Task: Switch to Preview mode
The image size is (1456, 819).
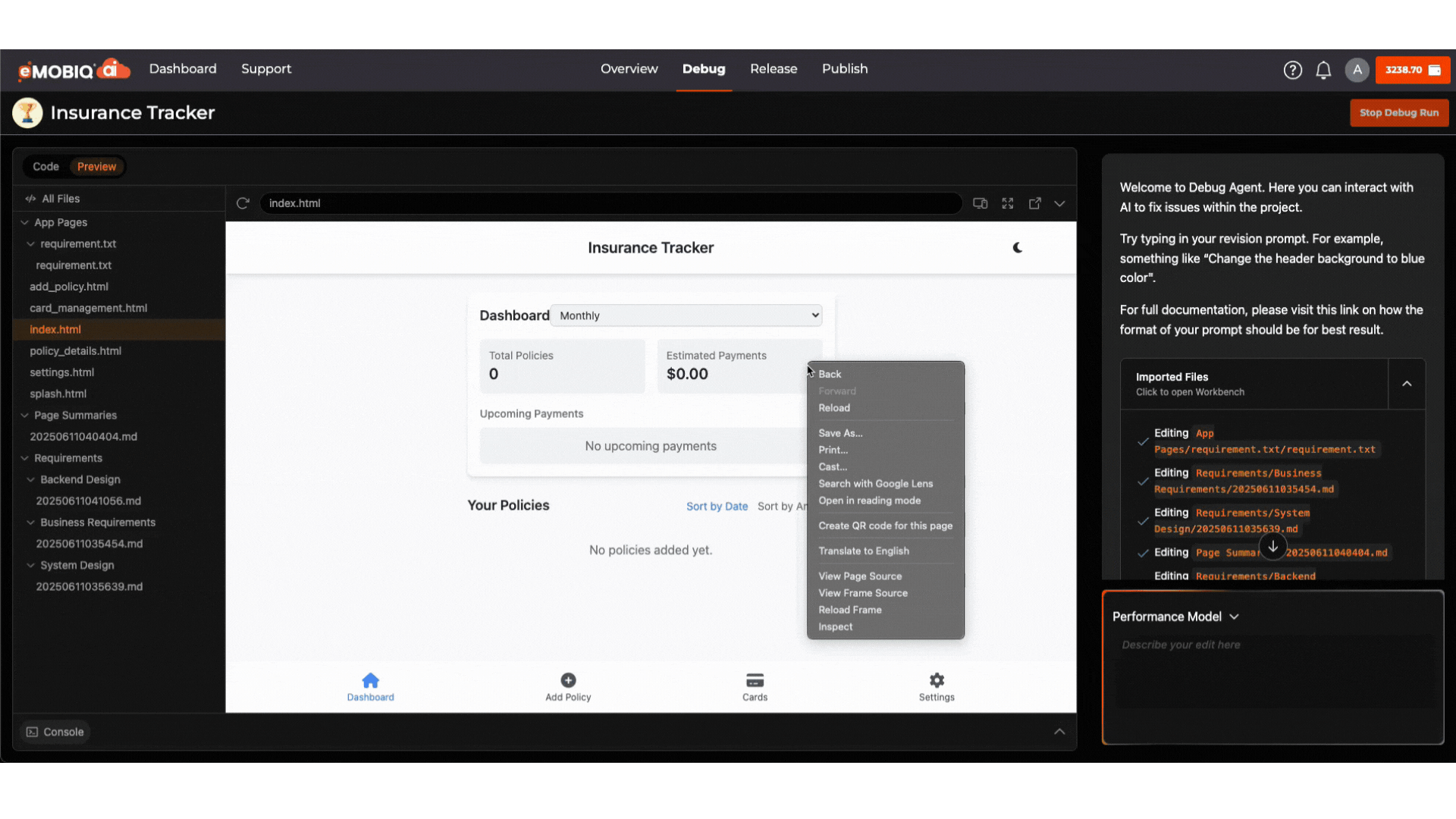Action: [x=96, y=166]
